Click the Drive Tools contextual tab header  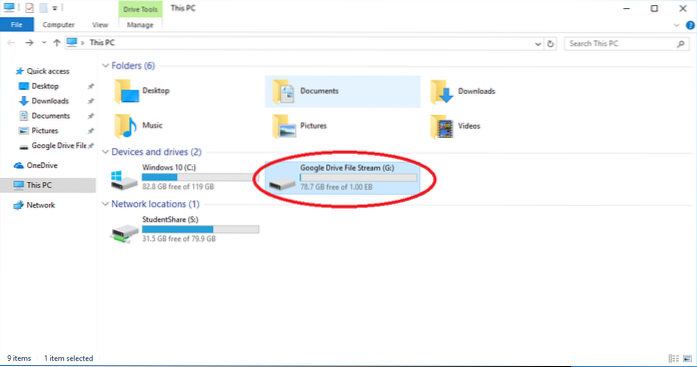[140, 9]
